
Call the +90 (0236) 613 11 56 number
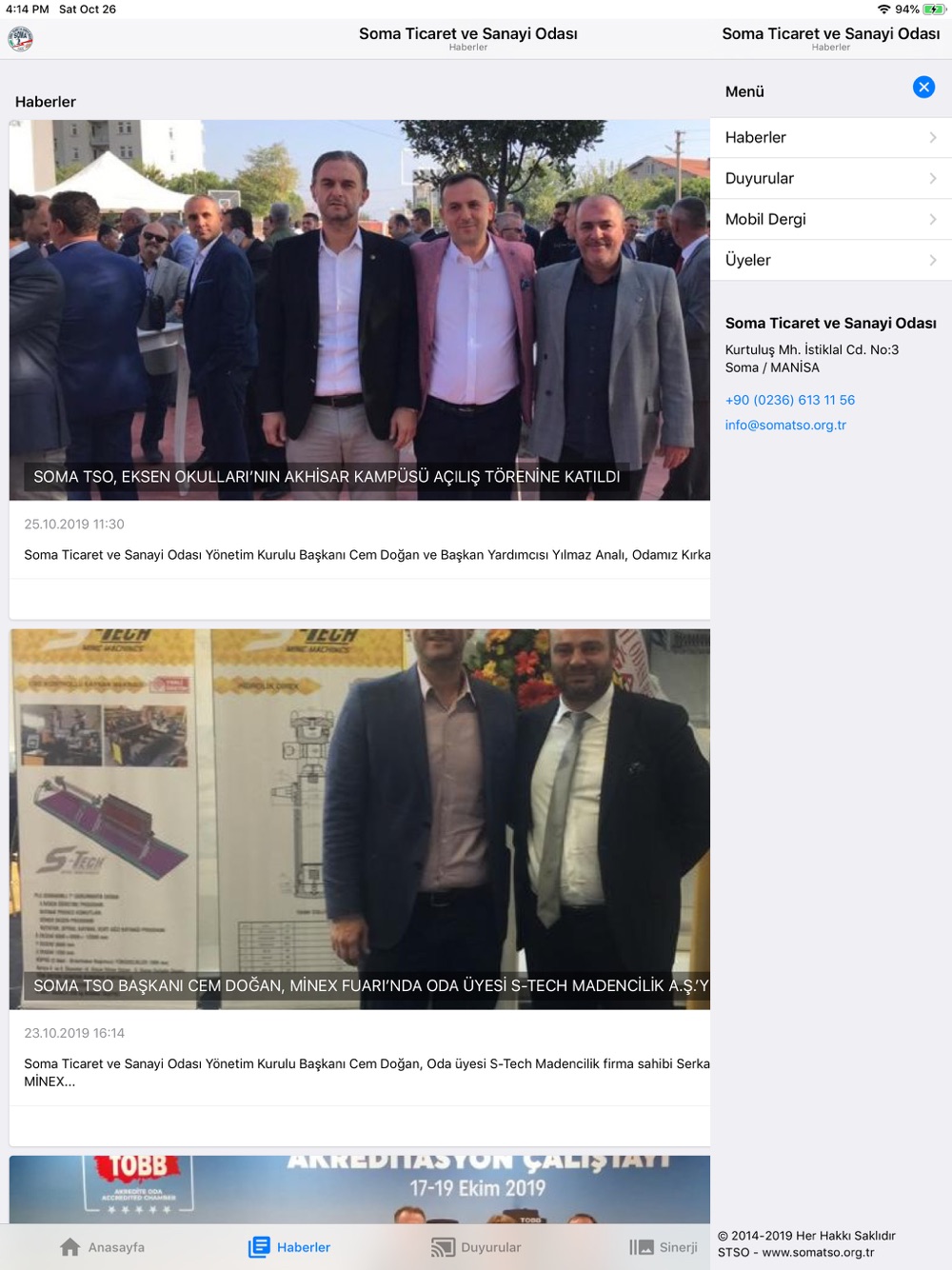pyautogui.click(x=790, y=400)
